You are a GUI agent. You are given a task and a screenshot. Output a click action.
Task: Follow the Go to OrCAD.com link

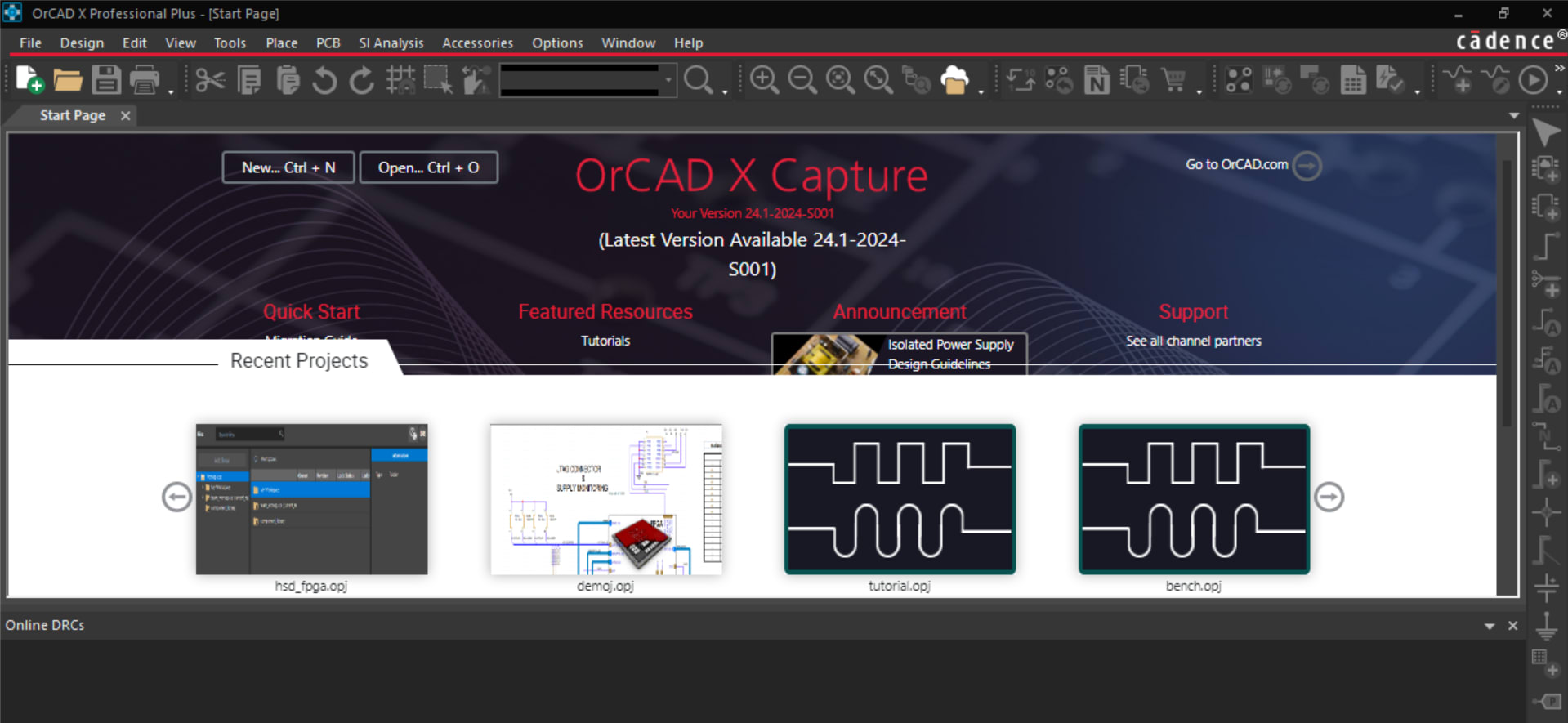[x=1253, y=165]
